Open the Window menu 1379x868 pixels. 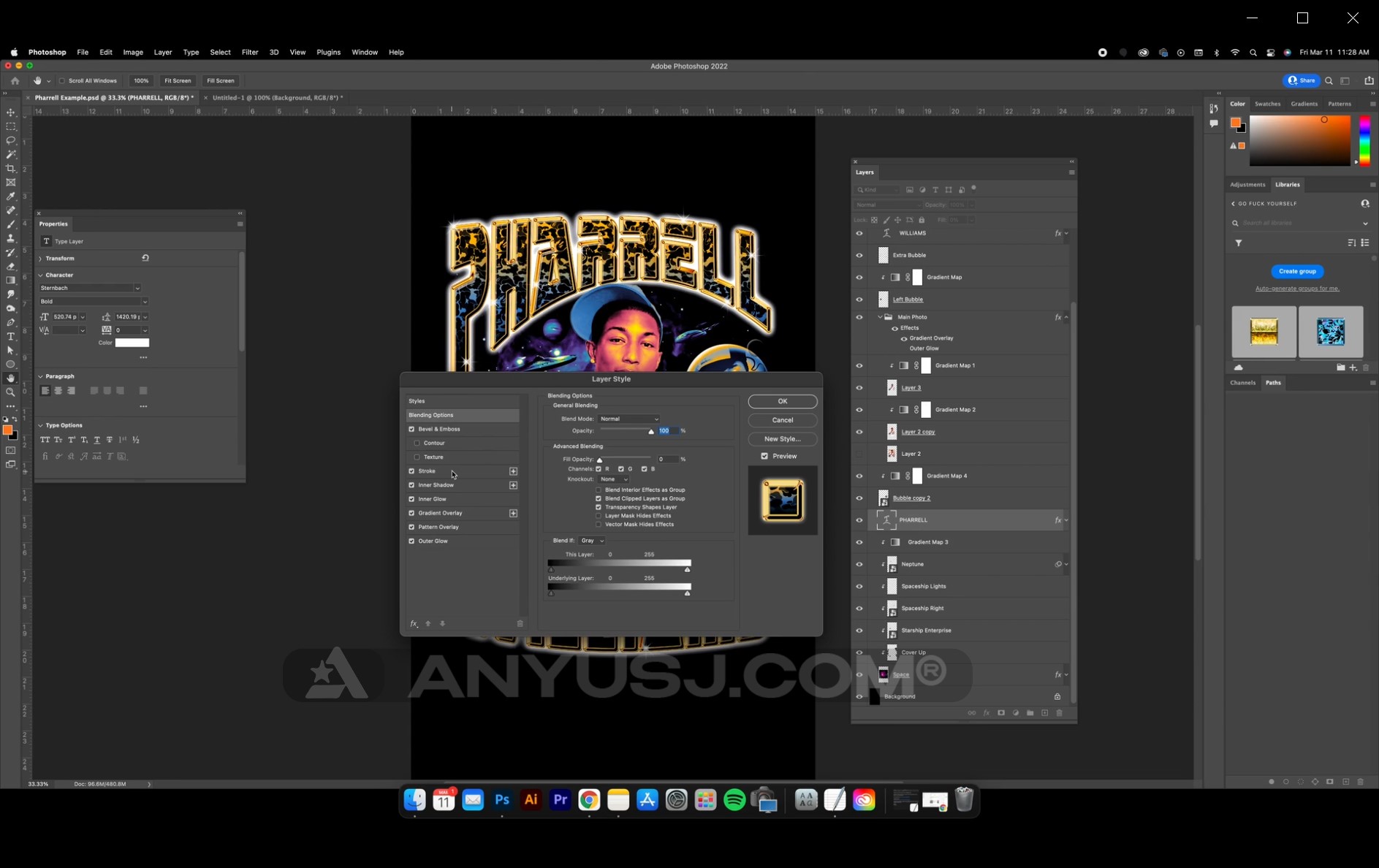(x=365, y=53)
